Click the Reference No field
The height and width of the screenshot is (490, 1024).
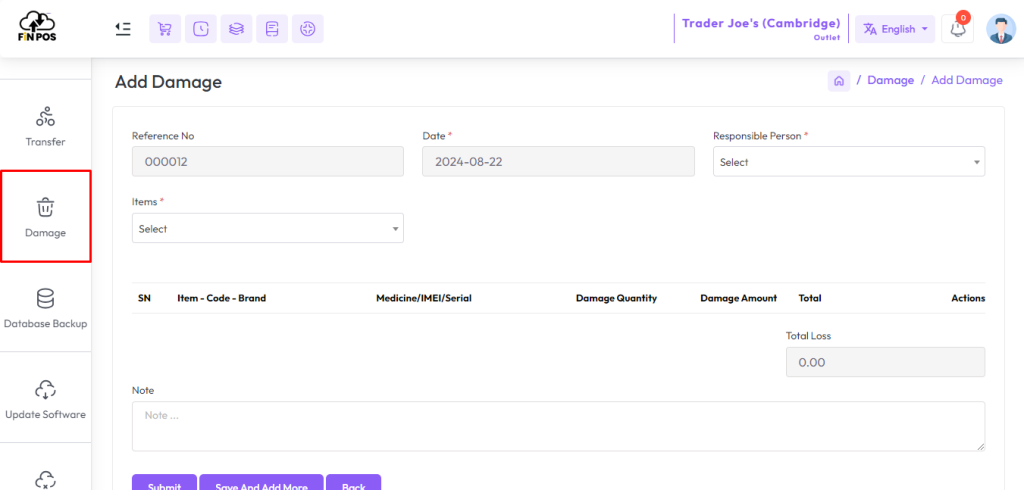pyautogui.click(x=268, y=161)
